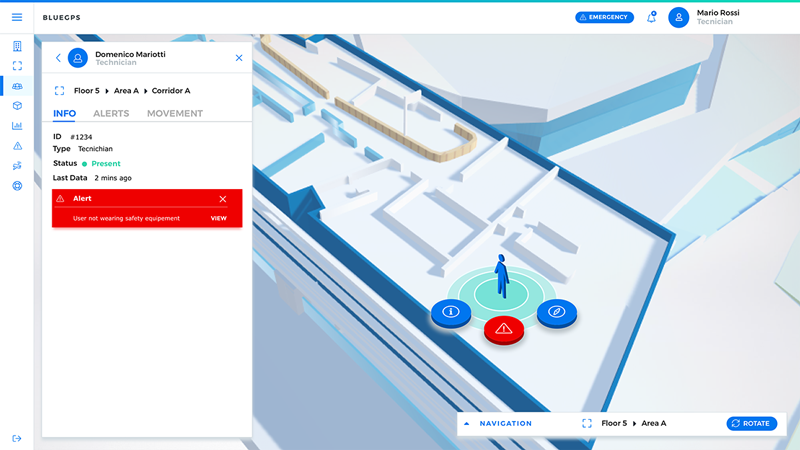Click the NAVIGATION label
The width and height of the screenshot is (800, 450).
click(x=506, y=423)
